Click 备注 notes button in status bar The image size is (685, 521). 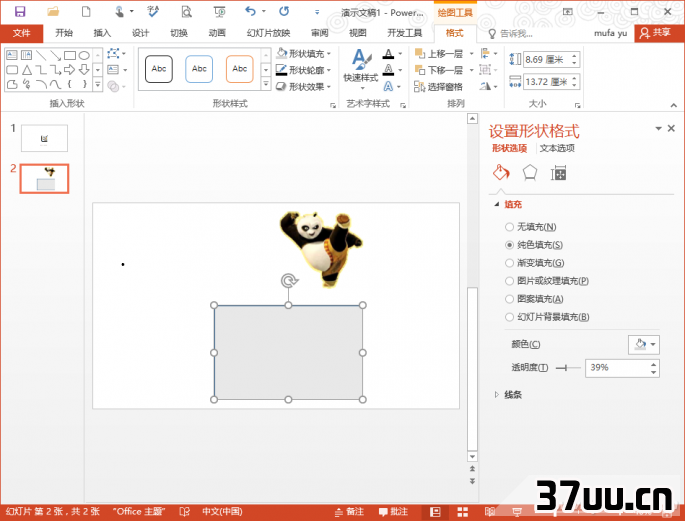click(349, 512)
